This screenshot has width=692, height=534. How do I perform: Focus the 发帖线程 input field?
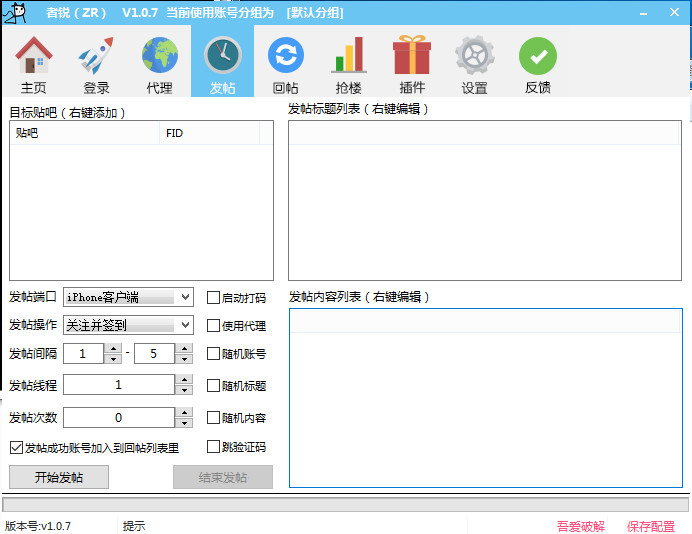pyautogui.click(x=119, y=385)
